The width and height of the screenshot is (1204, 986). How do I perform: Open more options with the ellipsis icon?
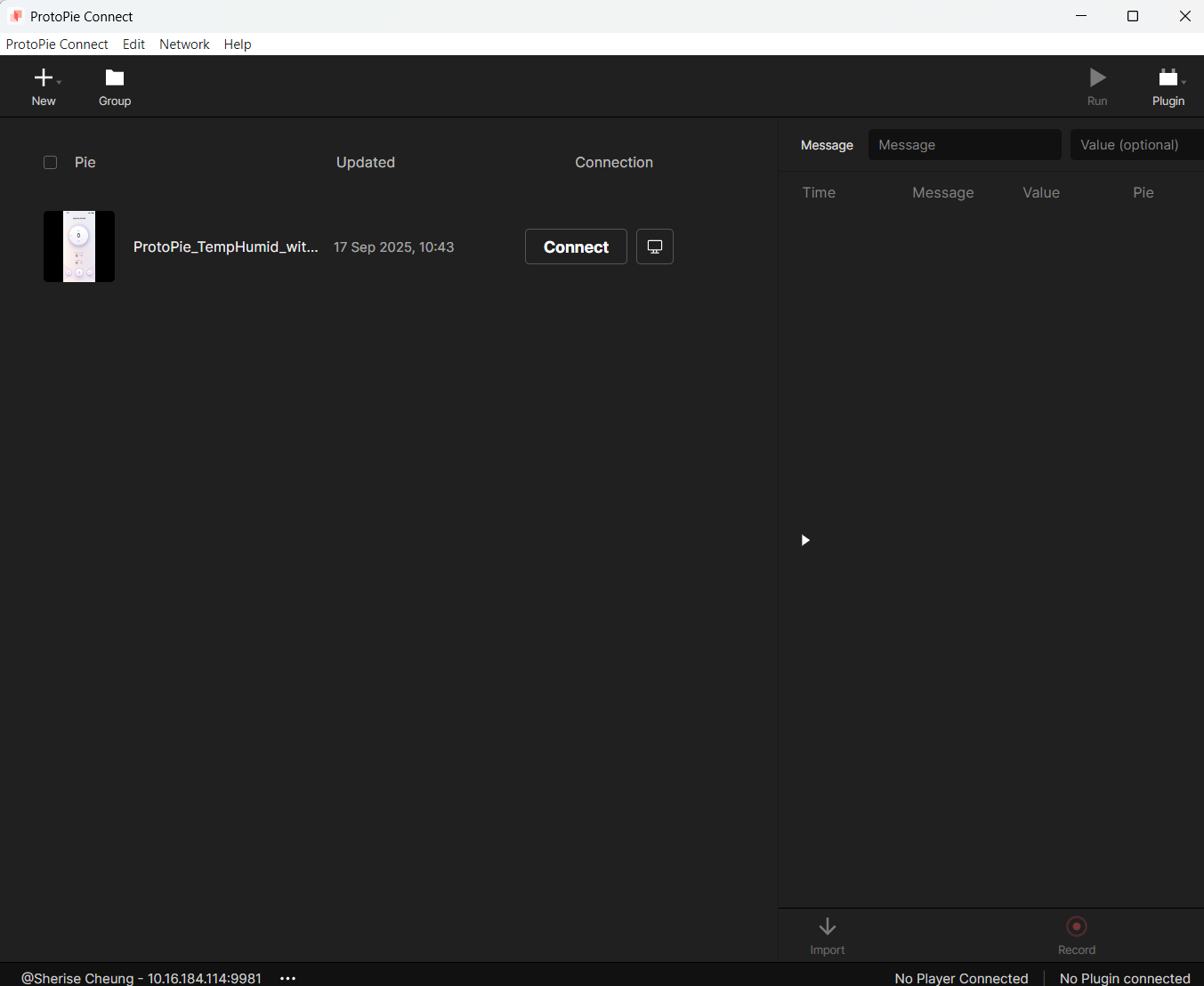287,977
